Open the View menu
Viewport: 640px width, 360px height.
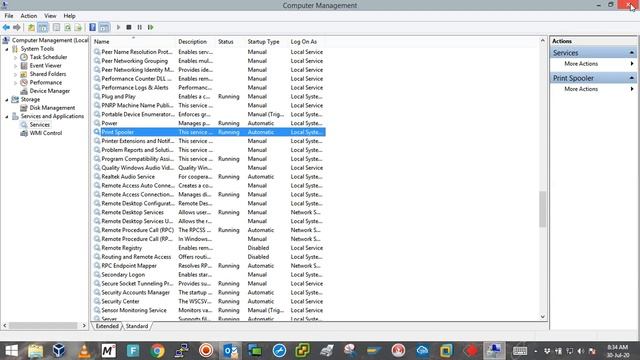[50, 16]
